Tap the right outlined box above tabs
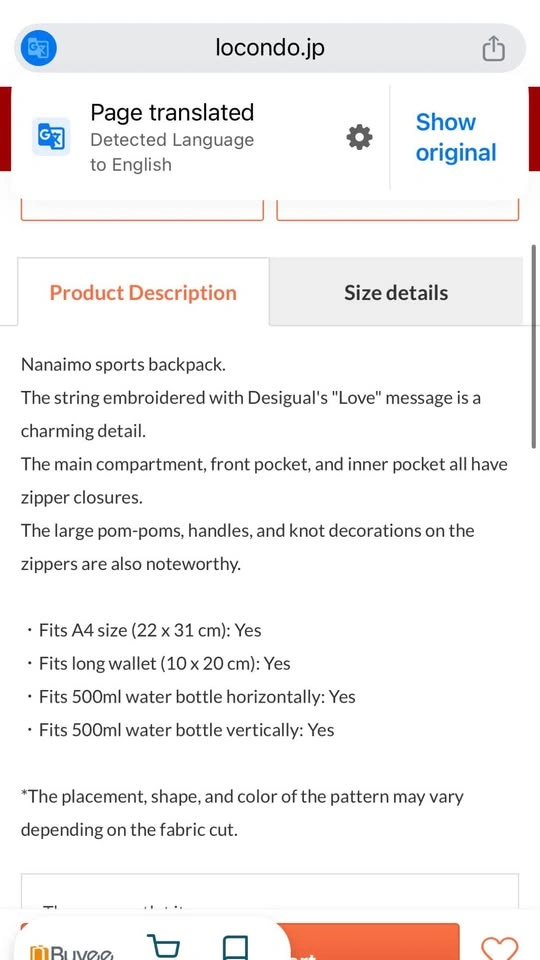Image resolution: width=540 pixels, height=960 pixels. point(398,209)
